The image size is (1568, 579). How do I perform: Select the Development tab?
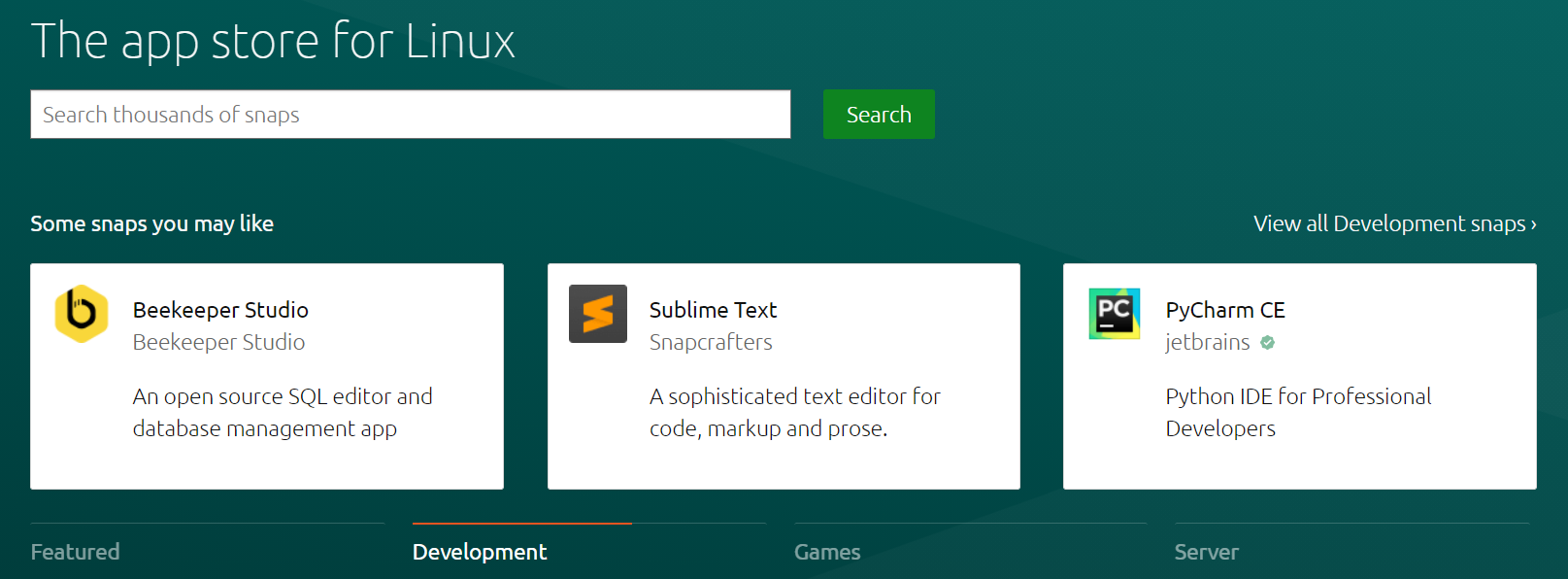click(480, 552)
